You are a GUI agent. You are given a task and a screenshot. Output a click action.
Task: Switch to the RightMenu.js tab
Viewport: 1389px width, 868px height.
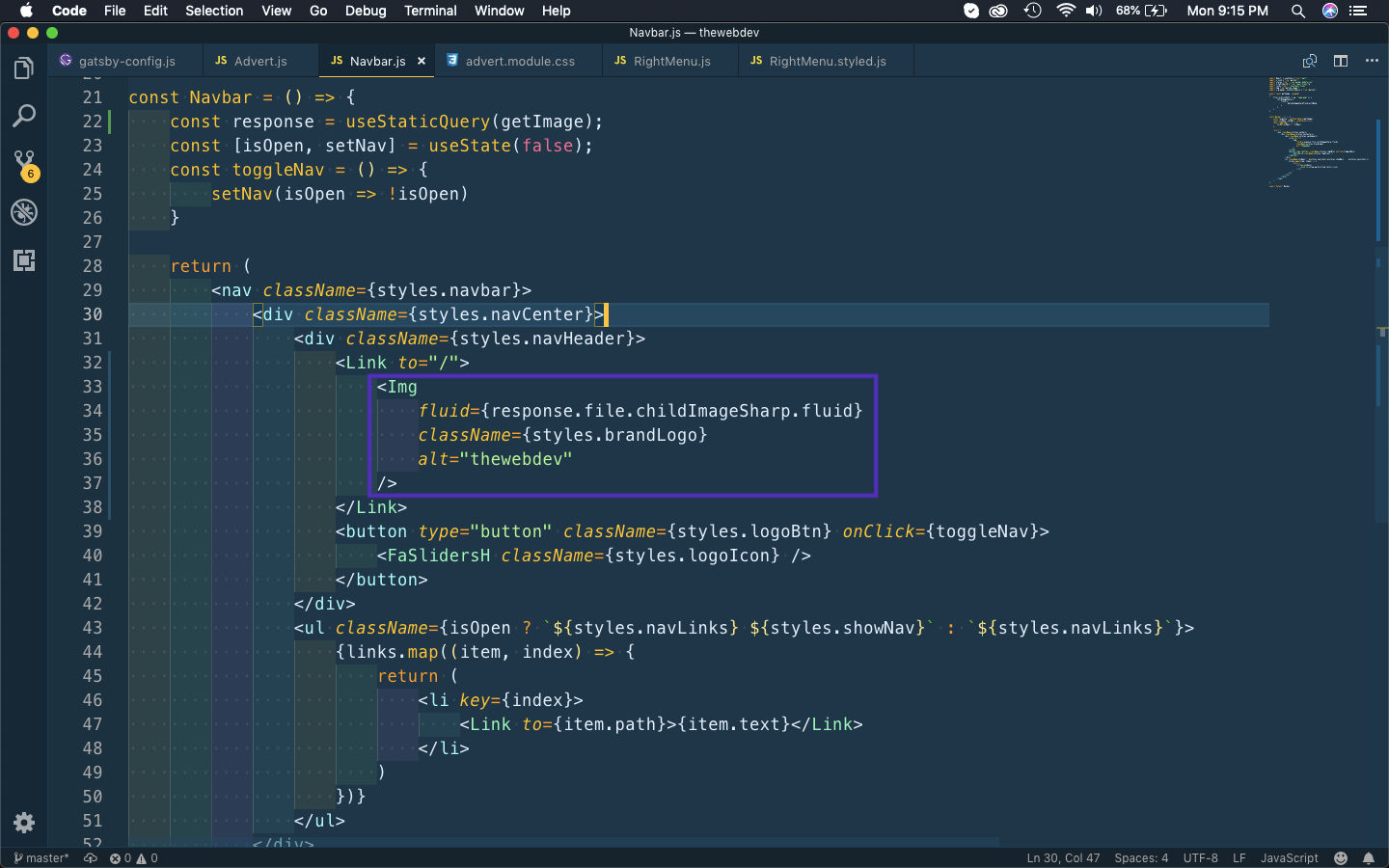pos(671,61)
